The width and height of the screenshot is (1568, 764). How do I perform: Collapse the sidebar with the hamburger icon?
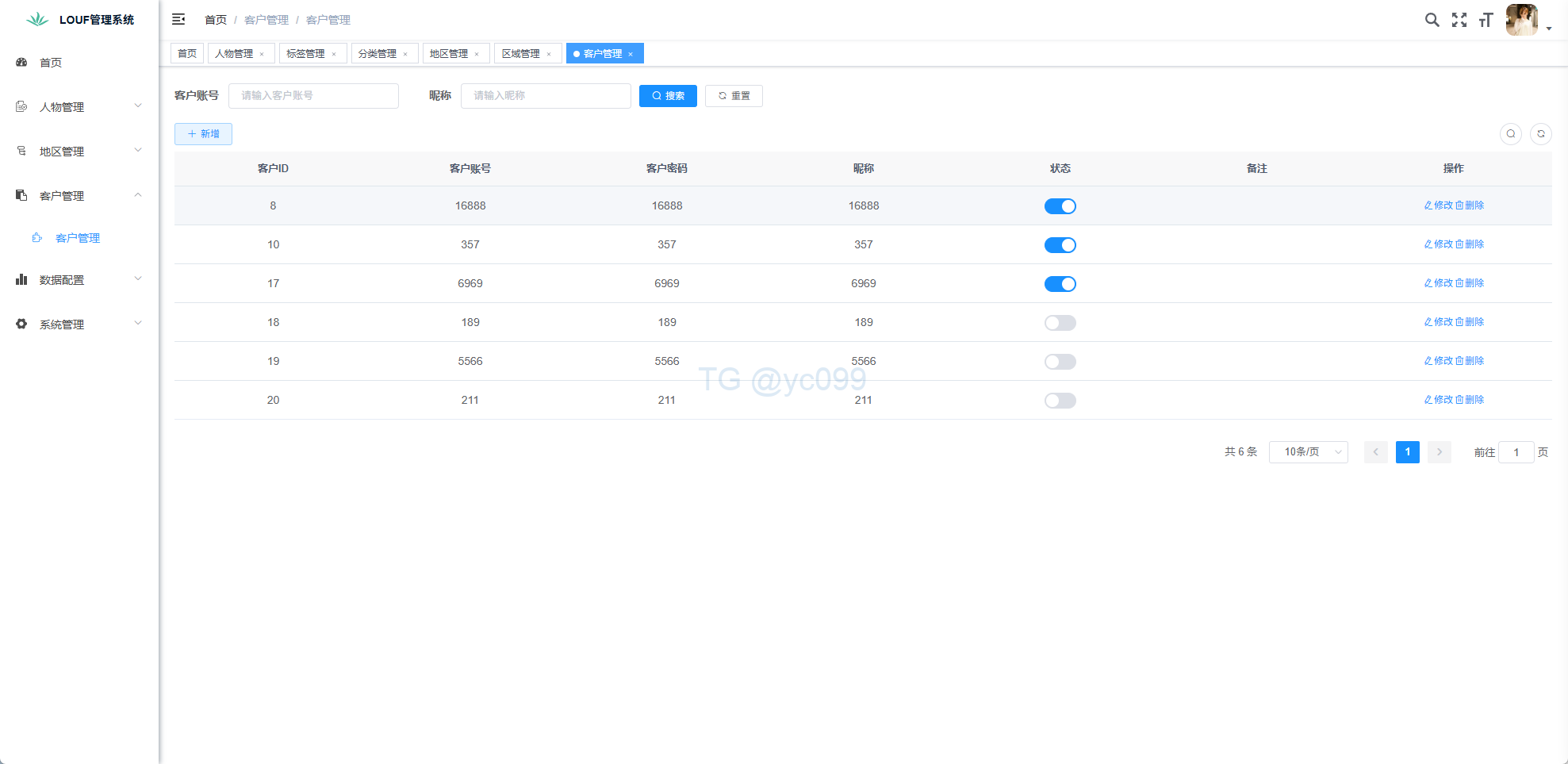[x=178, y=19]
